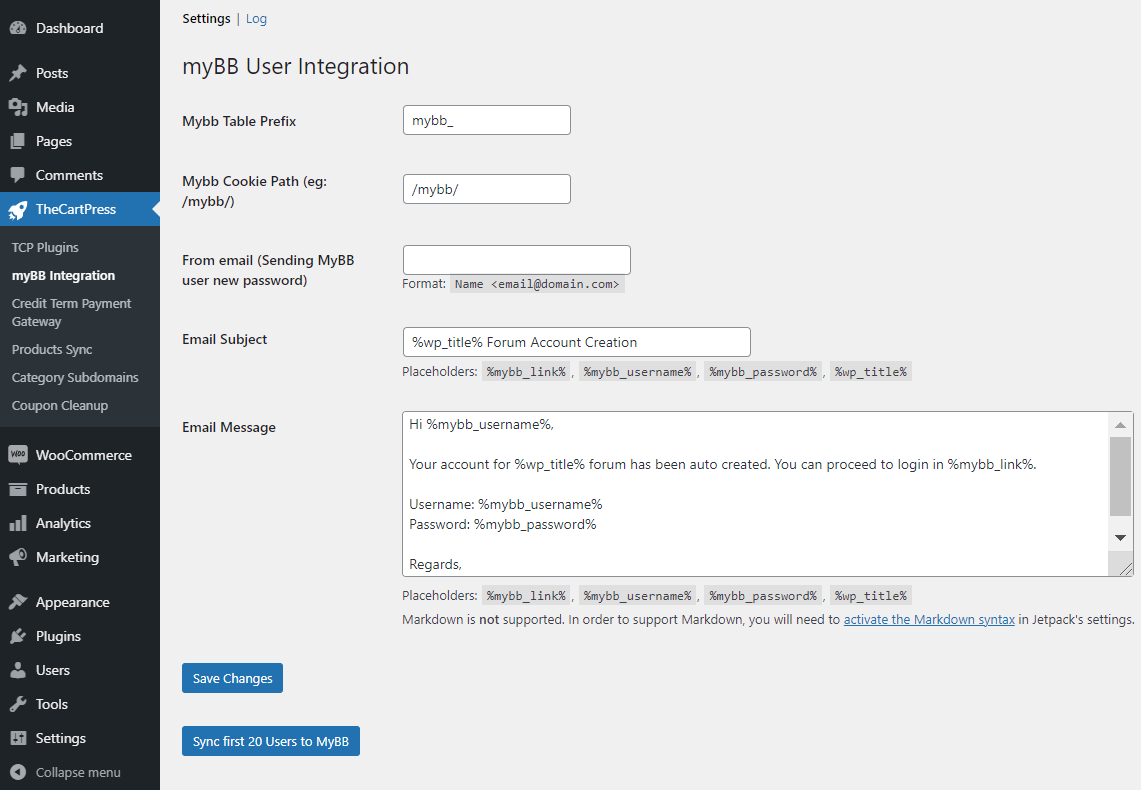Open the Appearance menu
Viewport: 1141px width, 790px height.
pos(80,602)
